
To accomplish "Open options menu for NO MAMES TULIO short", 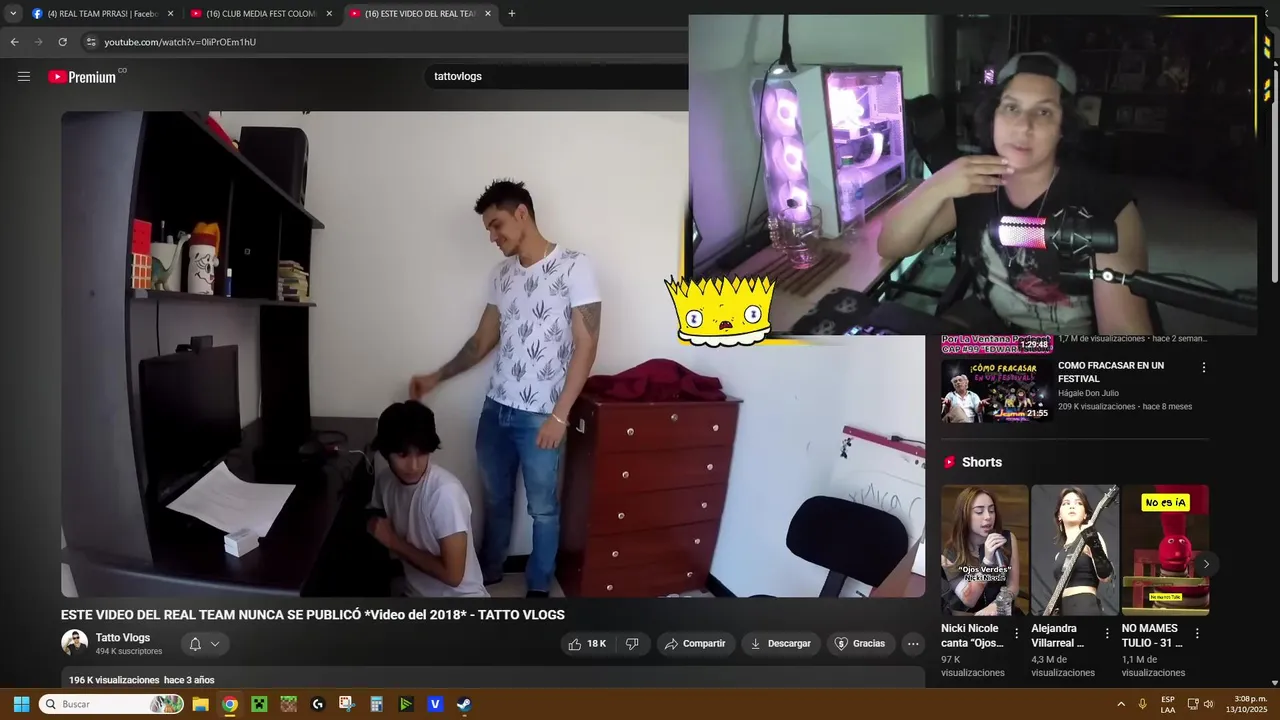I will [1197, 634].
